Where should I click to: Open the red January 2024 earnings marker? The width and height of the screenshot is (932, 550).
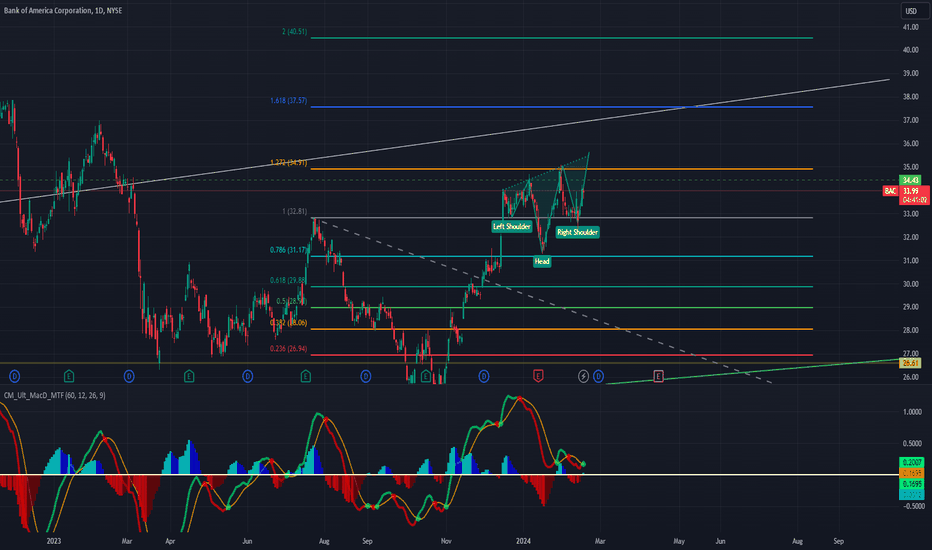pyautogui.click(x=538, y=376)
